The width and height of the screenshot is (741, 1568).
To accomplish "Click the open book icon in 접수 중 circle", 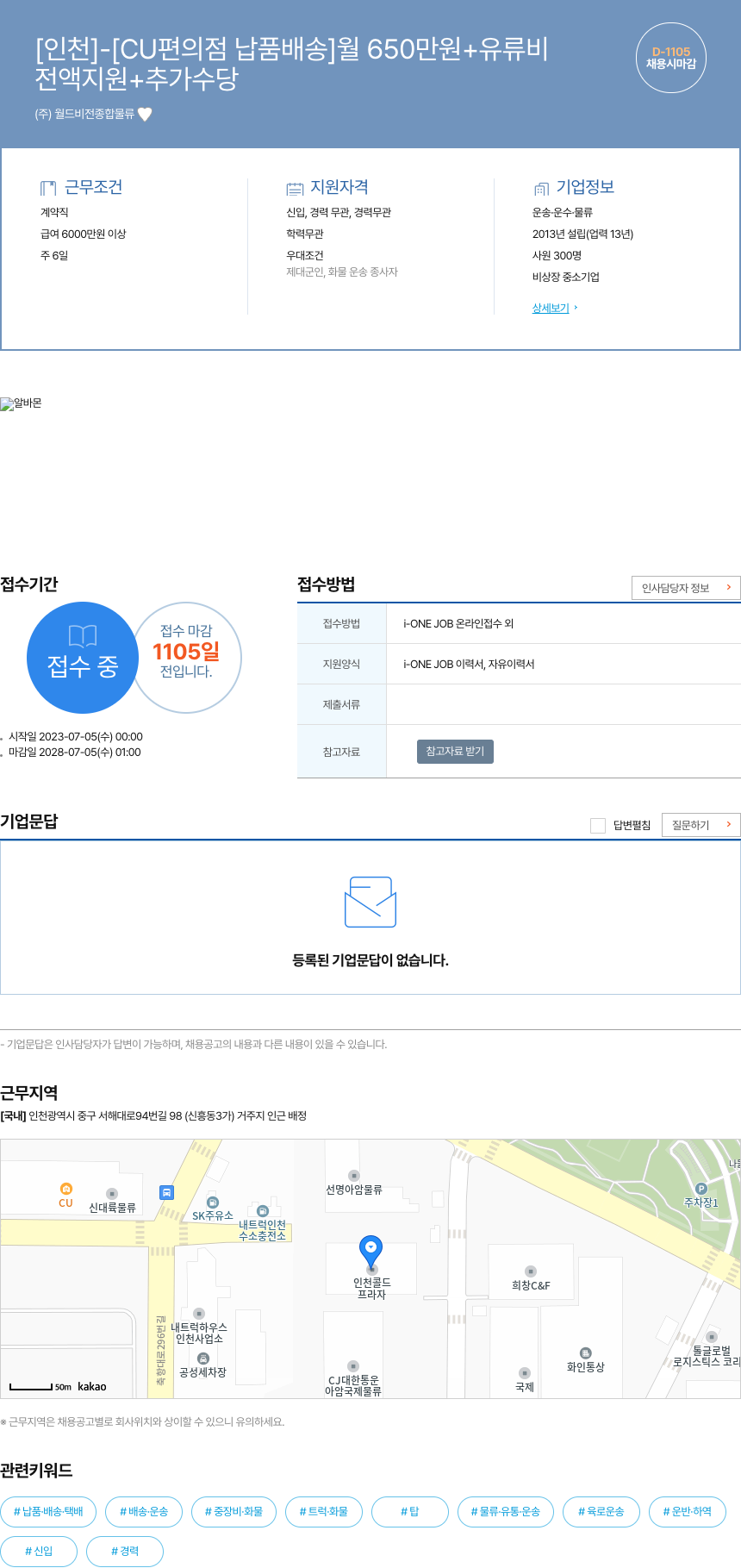I will (x=83, y=636).
